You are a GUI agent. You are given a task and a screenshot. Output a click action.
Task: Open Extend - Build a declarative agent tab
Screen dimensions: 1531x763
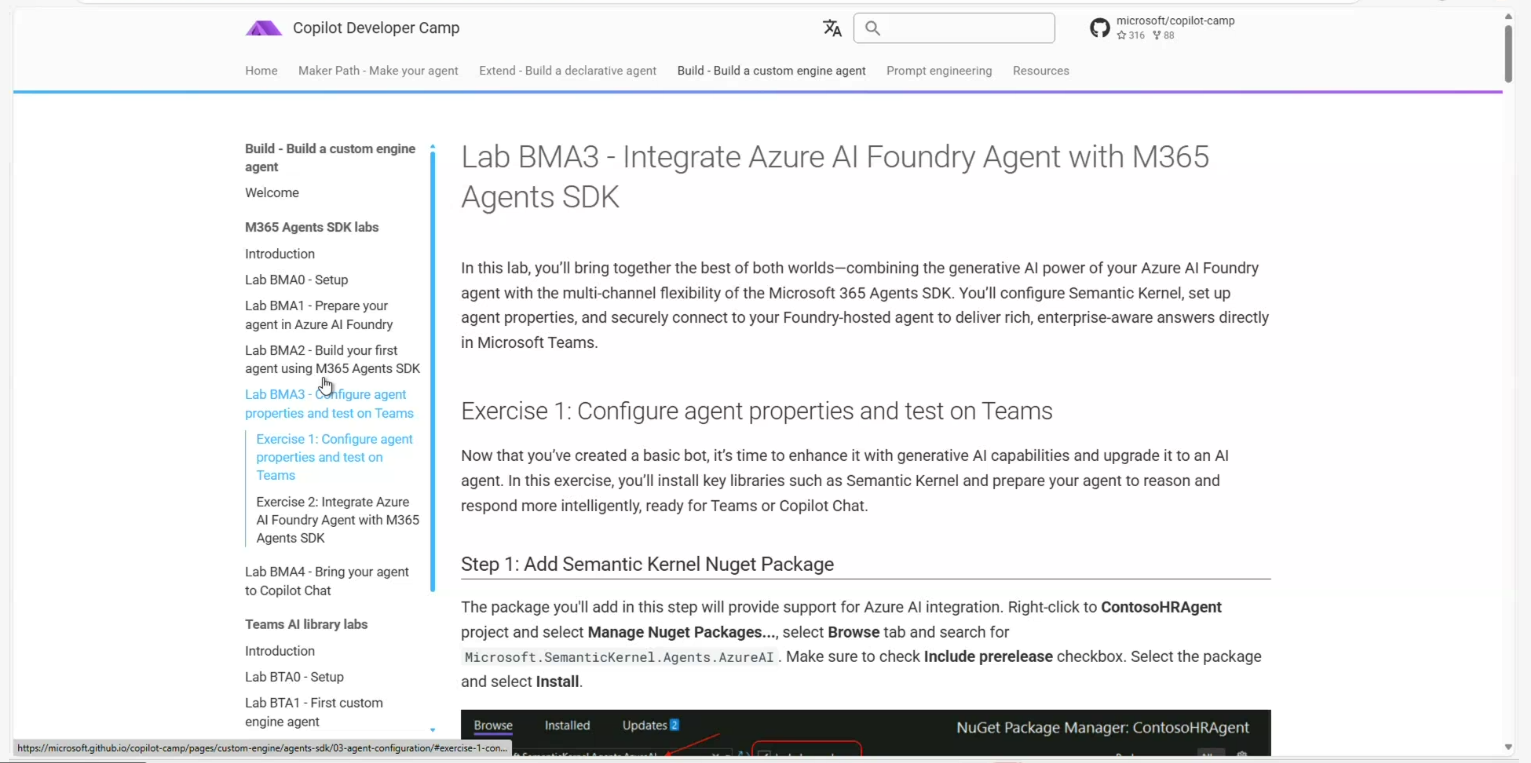tap(568, 71)
